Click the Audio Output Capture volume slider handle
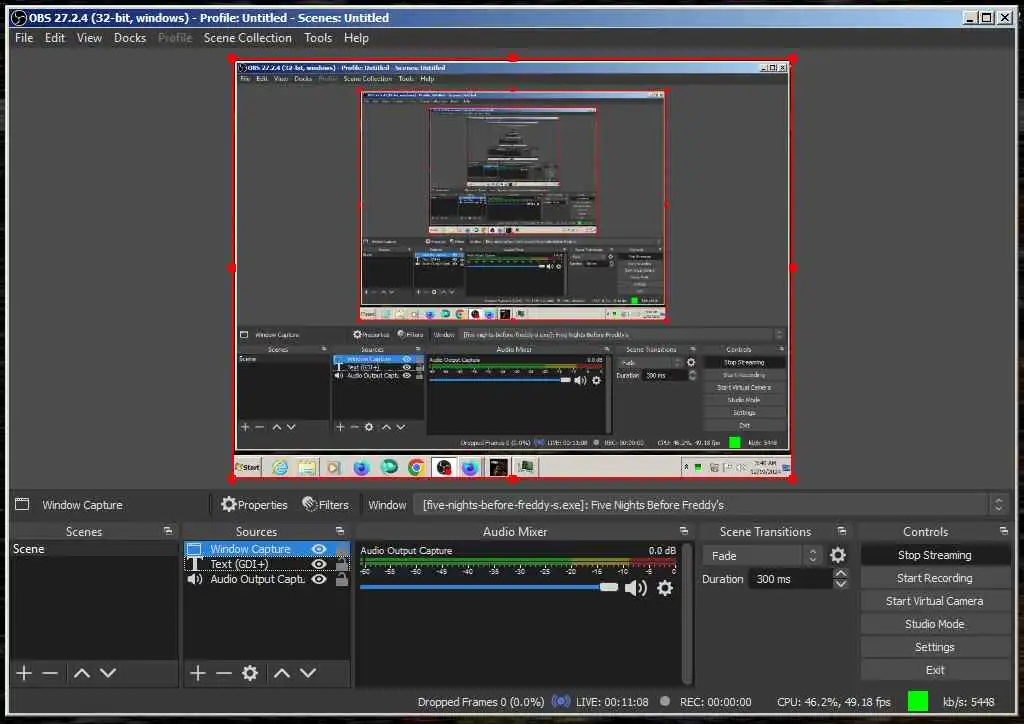 coord(609,587)
